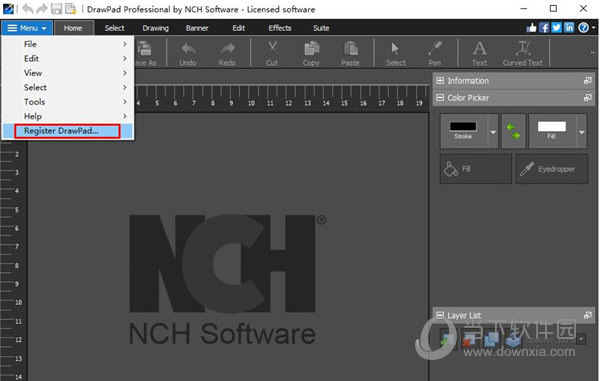Click the undo arrow in title bar
Image resolution: width=600 pixels, height=381 pixels.
[28, 8]
